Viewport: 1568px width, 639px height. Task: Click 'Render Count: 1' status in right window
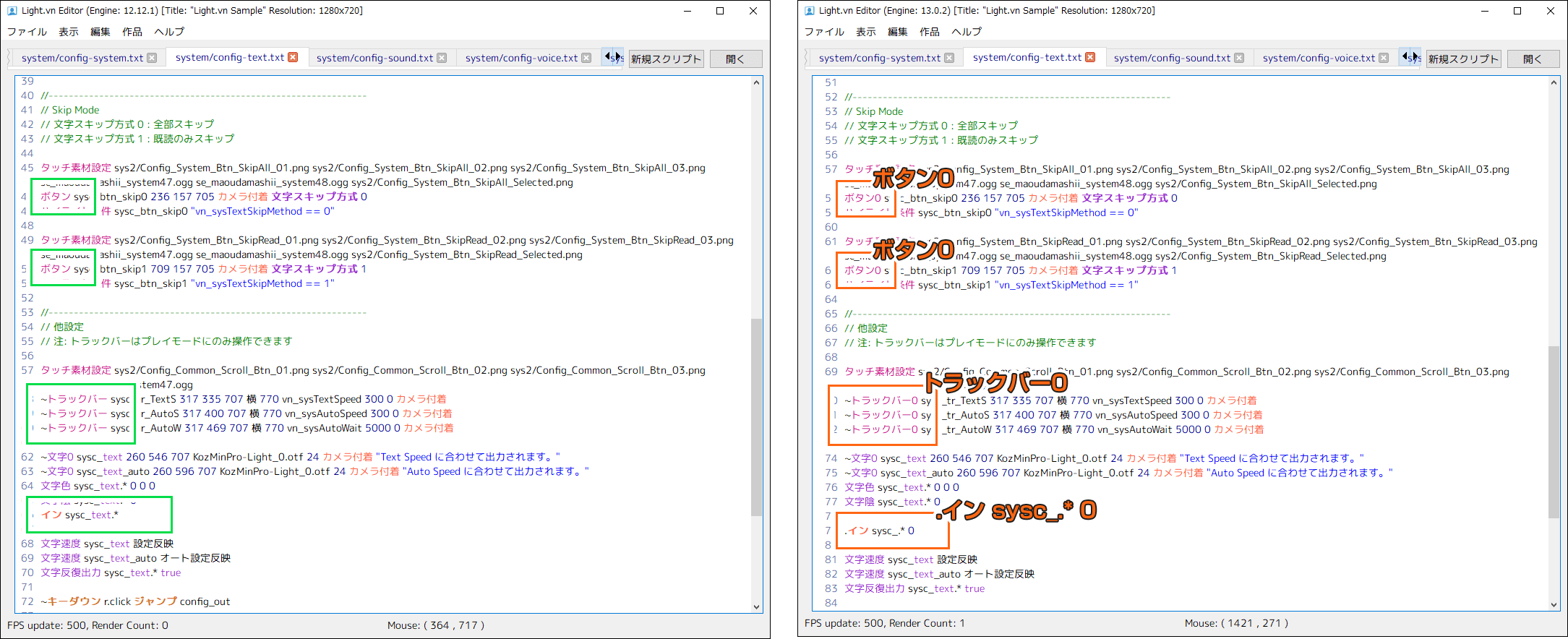click(x=927, y=623)
